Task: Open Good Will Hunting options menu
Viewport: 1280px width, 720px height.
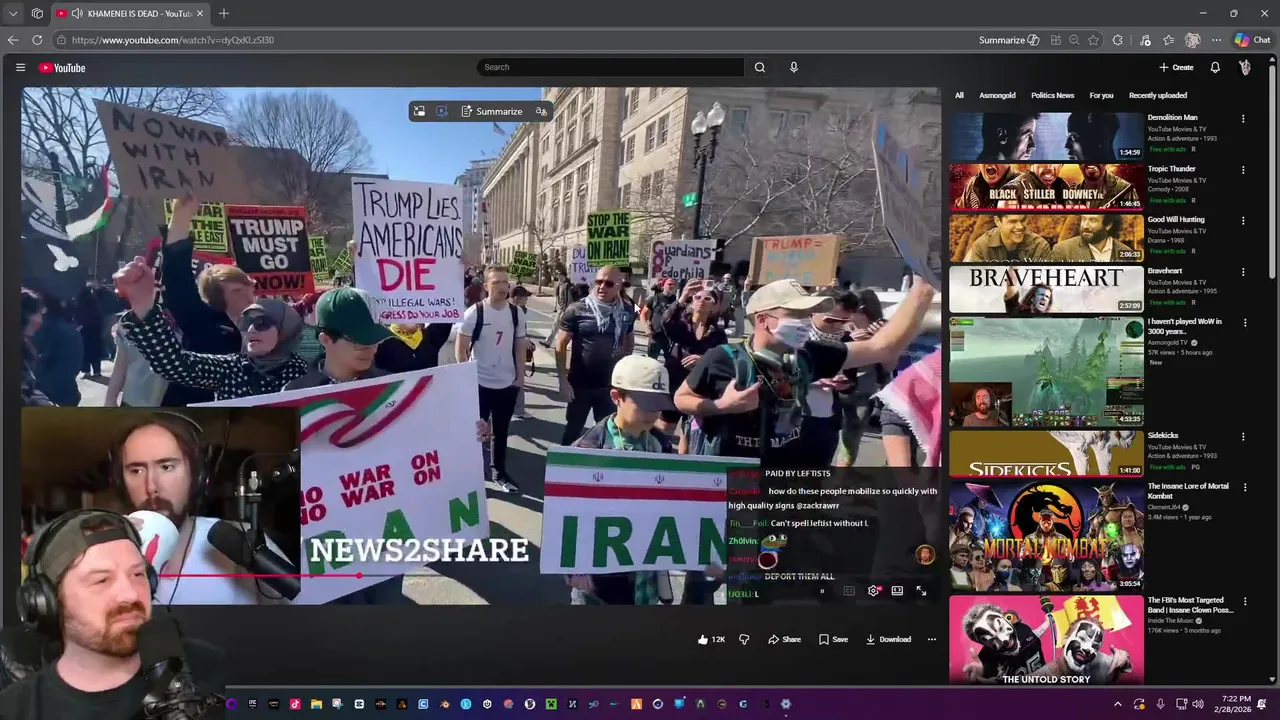Action: (x=1244, y=220)
